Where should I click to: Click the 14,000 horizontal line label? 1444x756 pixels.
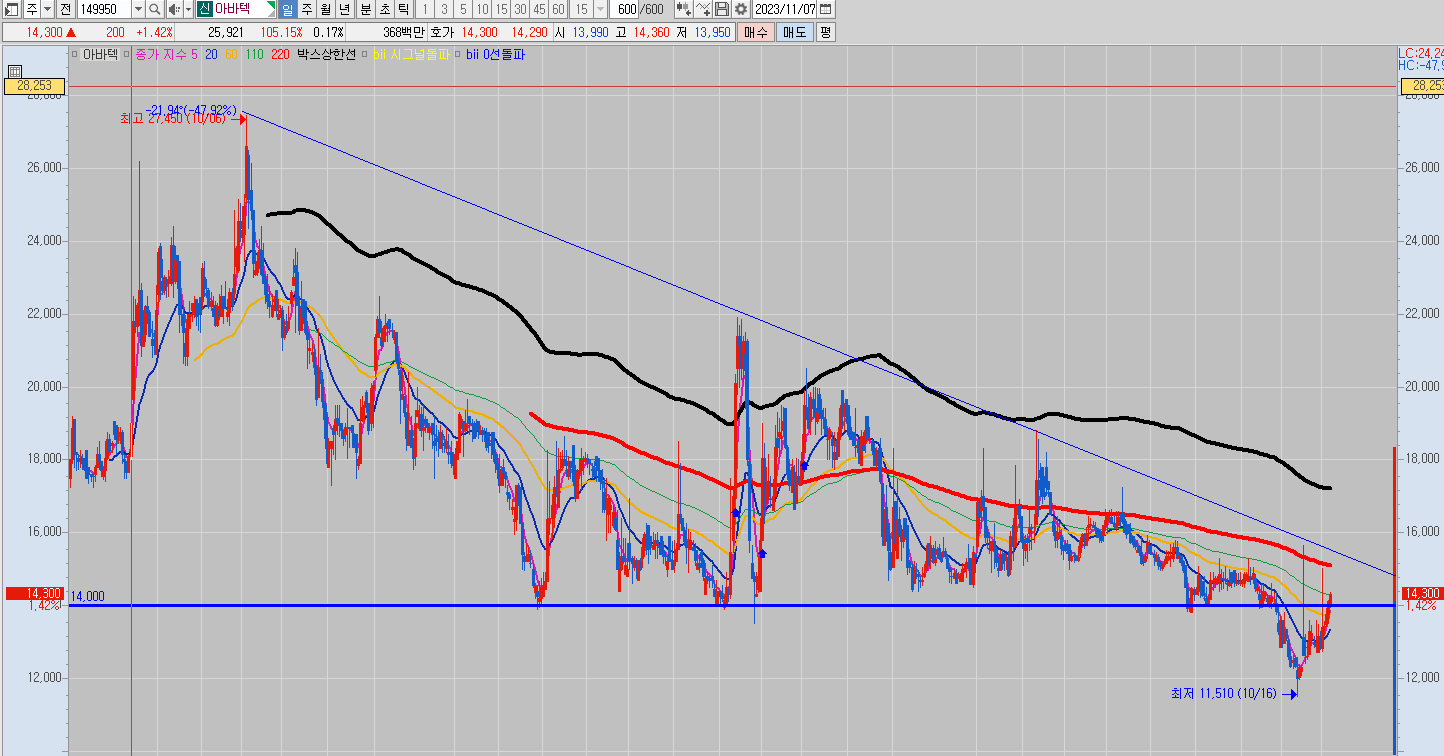tap(87, 597)
